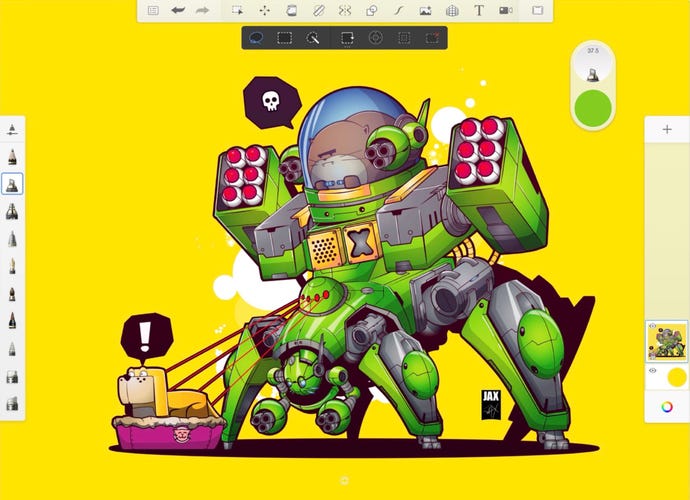Deselect using the red-x selection icon
The image size is (690, 500).
click(433, 38)
